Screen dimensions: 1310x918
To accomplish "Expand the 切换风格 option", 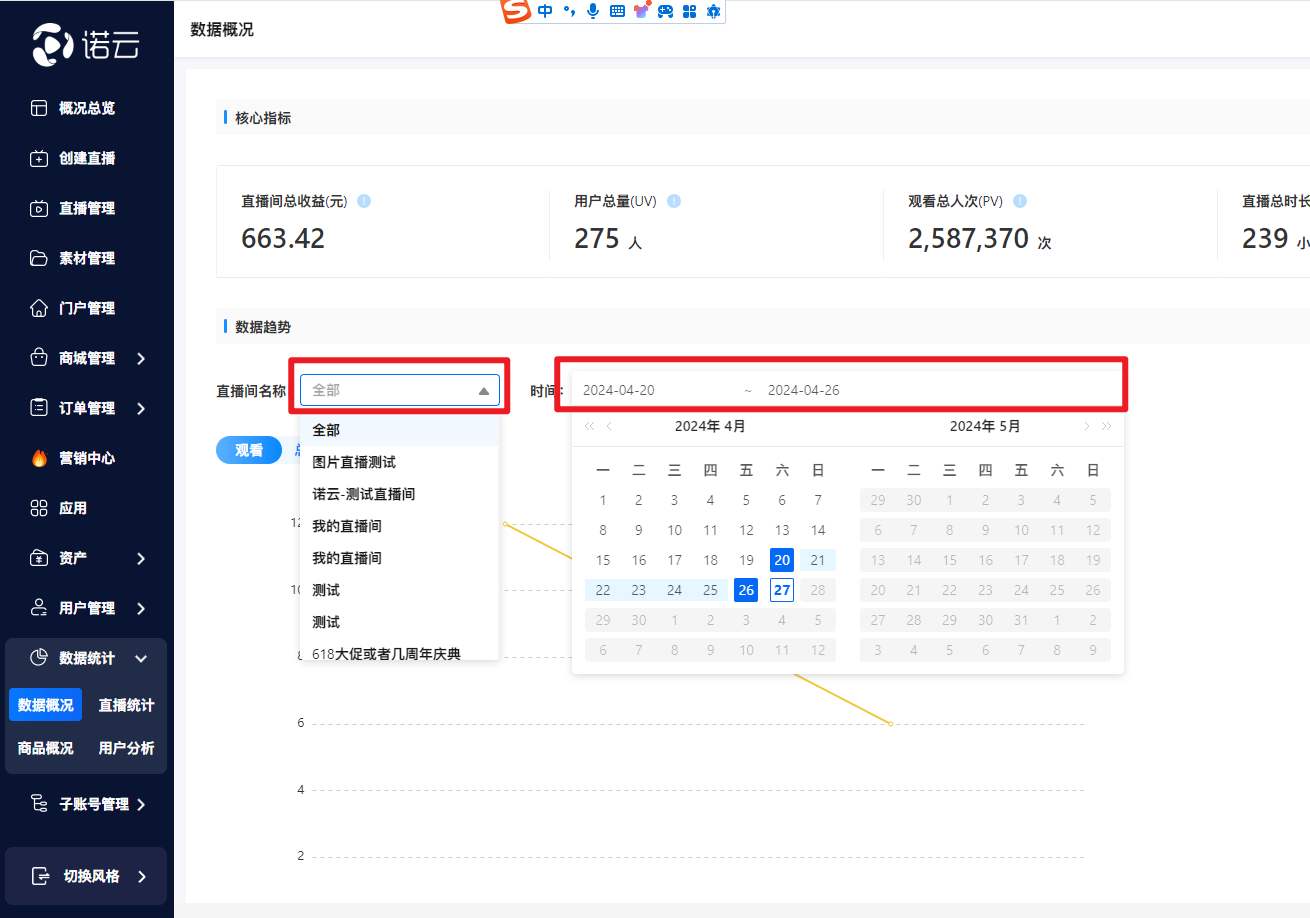I will click(x=141, y=876).
